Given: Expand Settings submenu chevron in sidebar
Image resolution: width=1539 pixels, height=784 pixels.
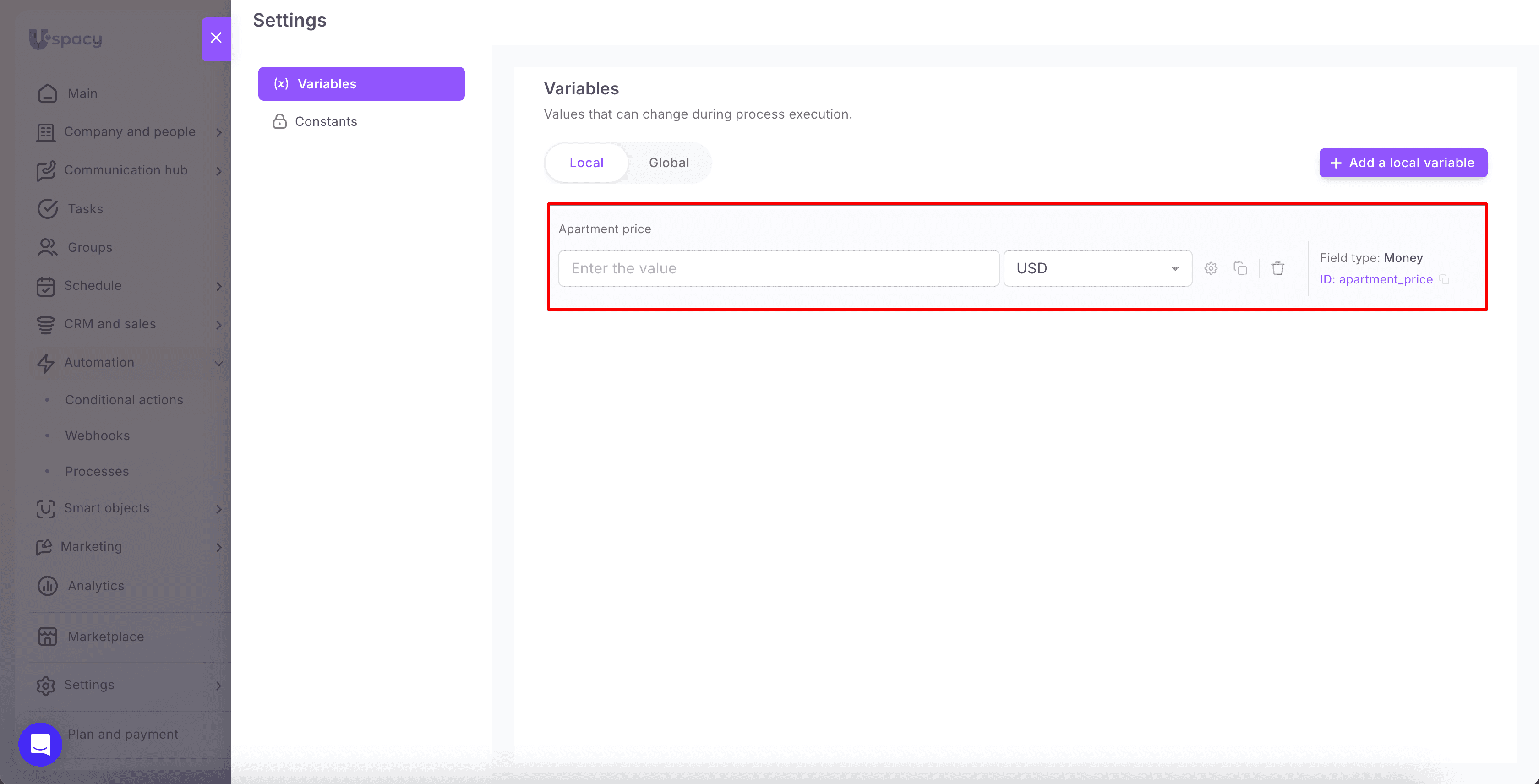Looking at the screenshot, I should click(x=218, y=686).
